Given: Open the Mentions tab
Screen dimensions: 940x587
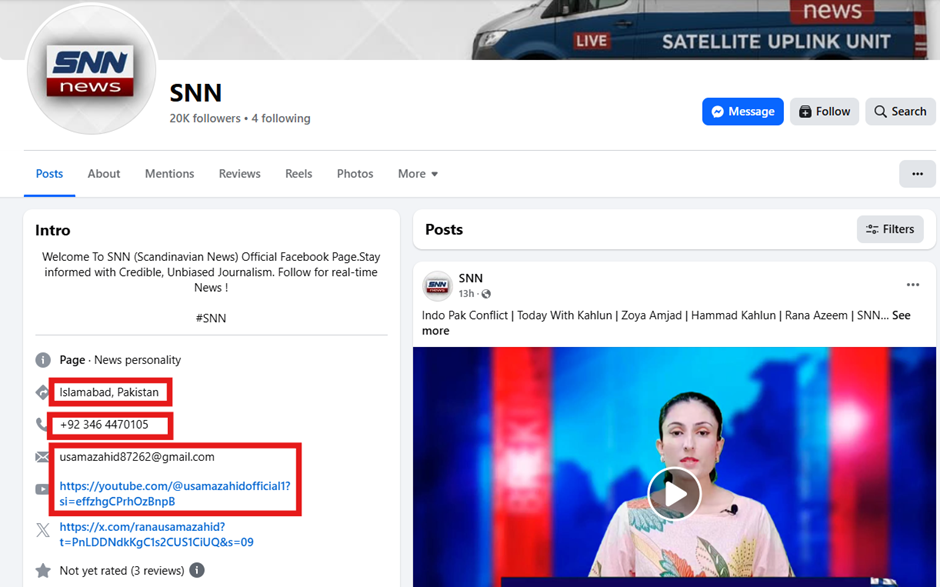Looking at the screenshot, I should [x=170, y=174].
